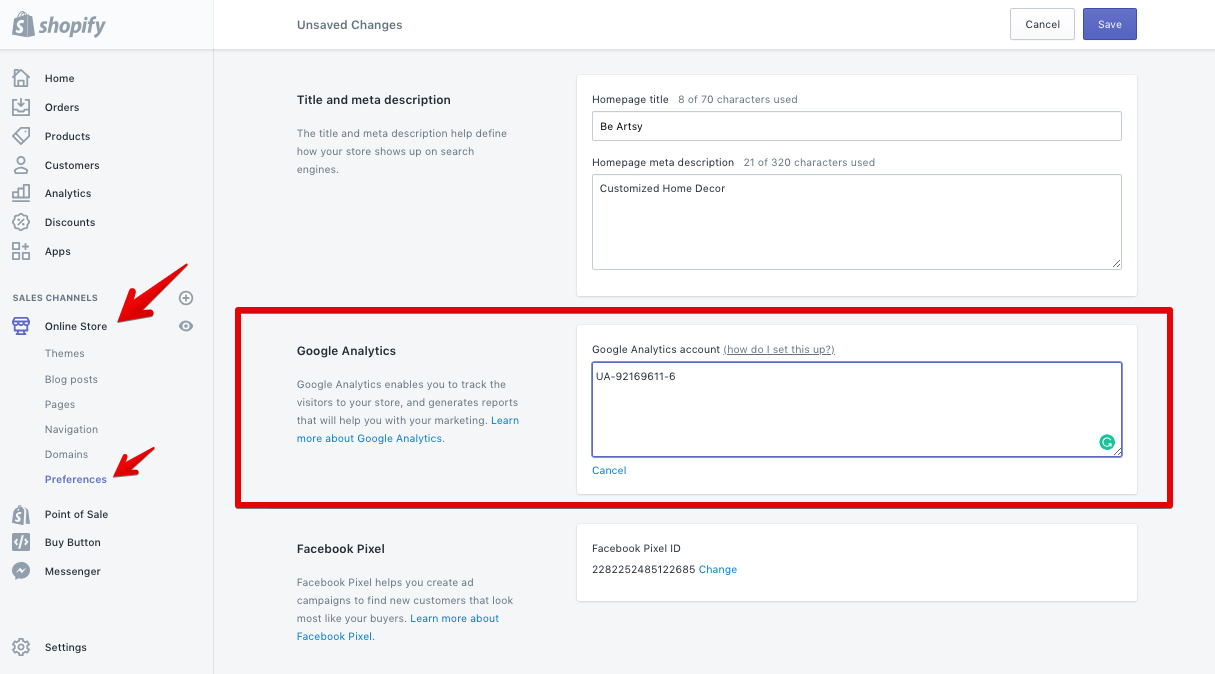The width and height of the screenshot is (1215, 674).
Task: Click the Homepage meta description textarea
Action: point(857,222)
